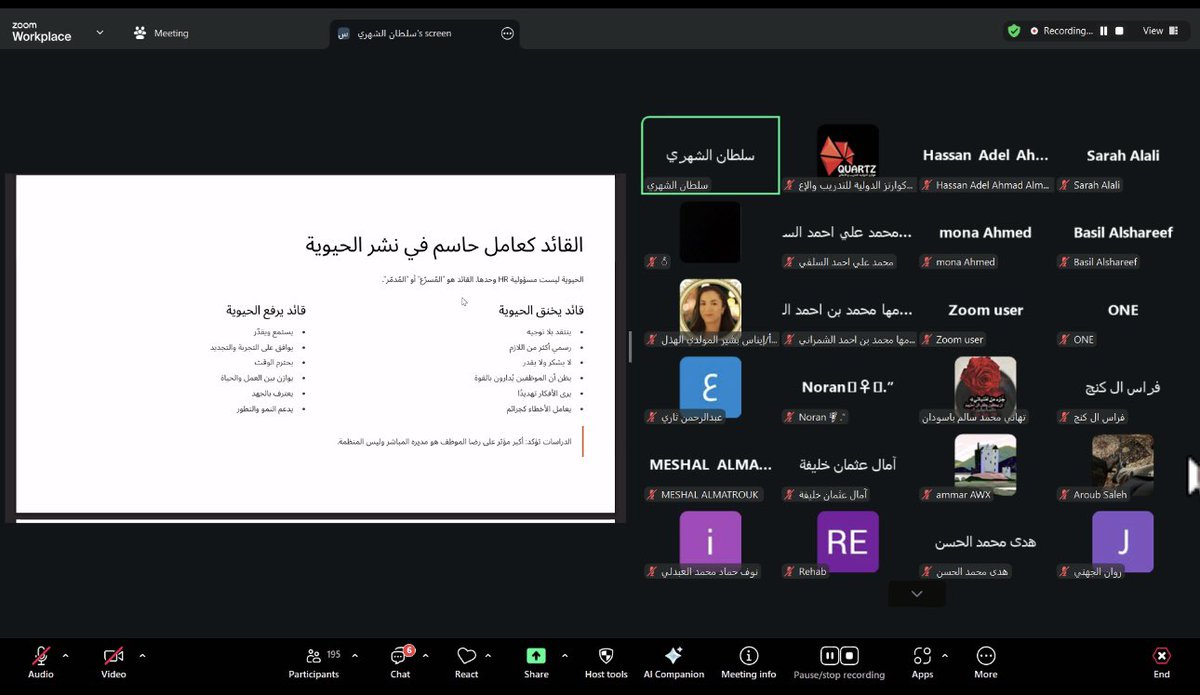Select Basil Alshareef participant tile
The width and height of the screenshot is (1200, 695).
1123,232
